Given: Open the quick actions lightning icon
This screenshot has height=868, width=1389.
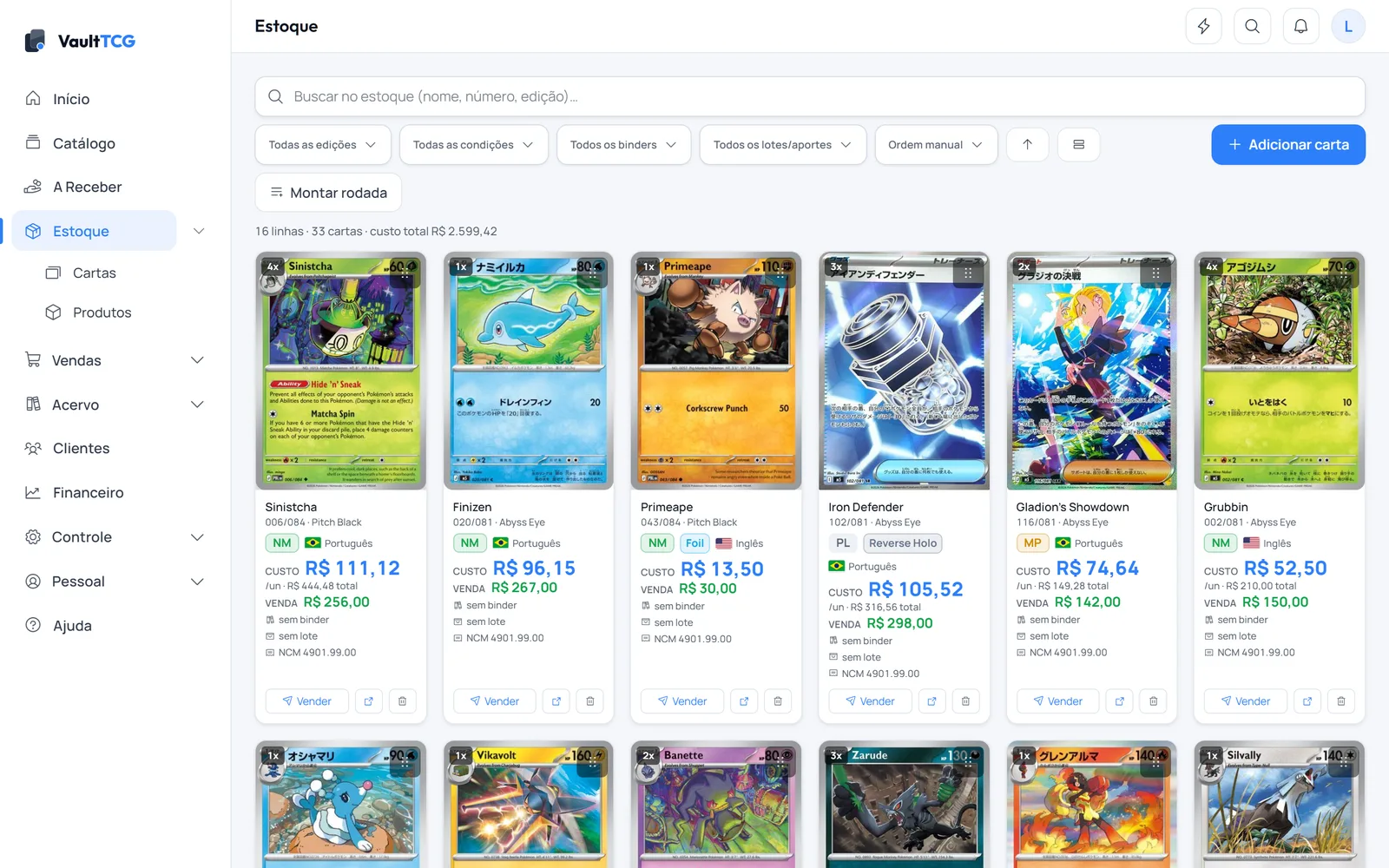Looking at the screenshot, I should point(1203,26).
